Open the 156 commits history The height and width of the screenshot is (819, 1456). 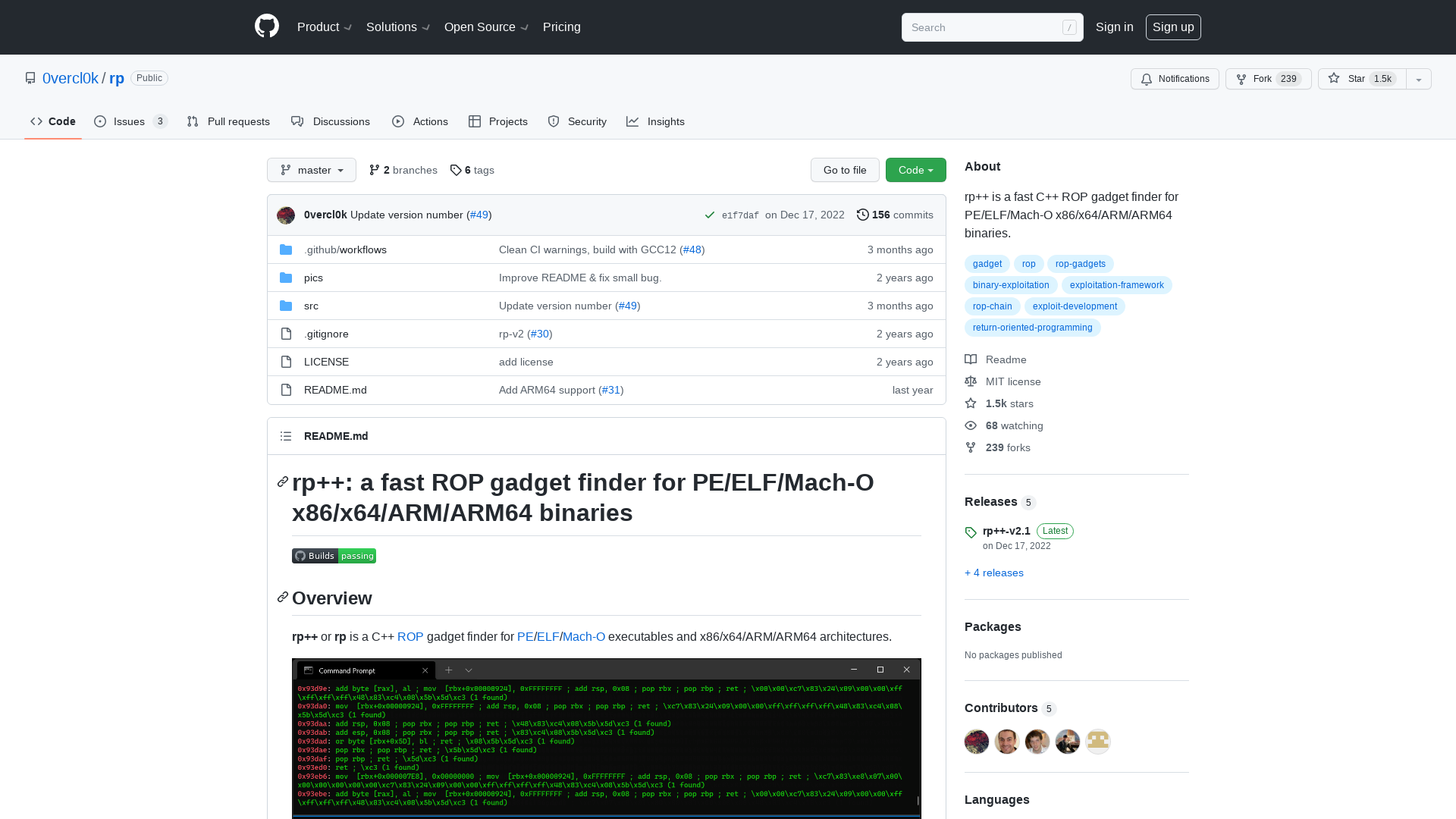(895, 215)
